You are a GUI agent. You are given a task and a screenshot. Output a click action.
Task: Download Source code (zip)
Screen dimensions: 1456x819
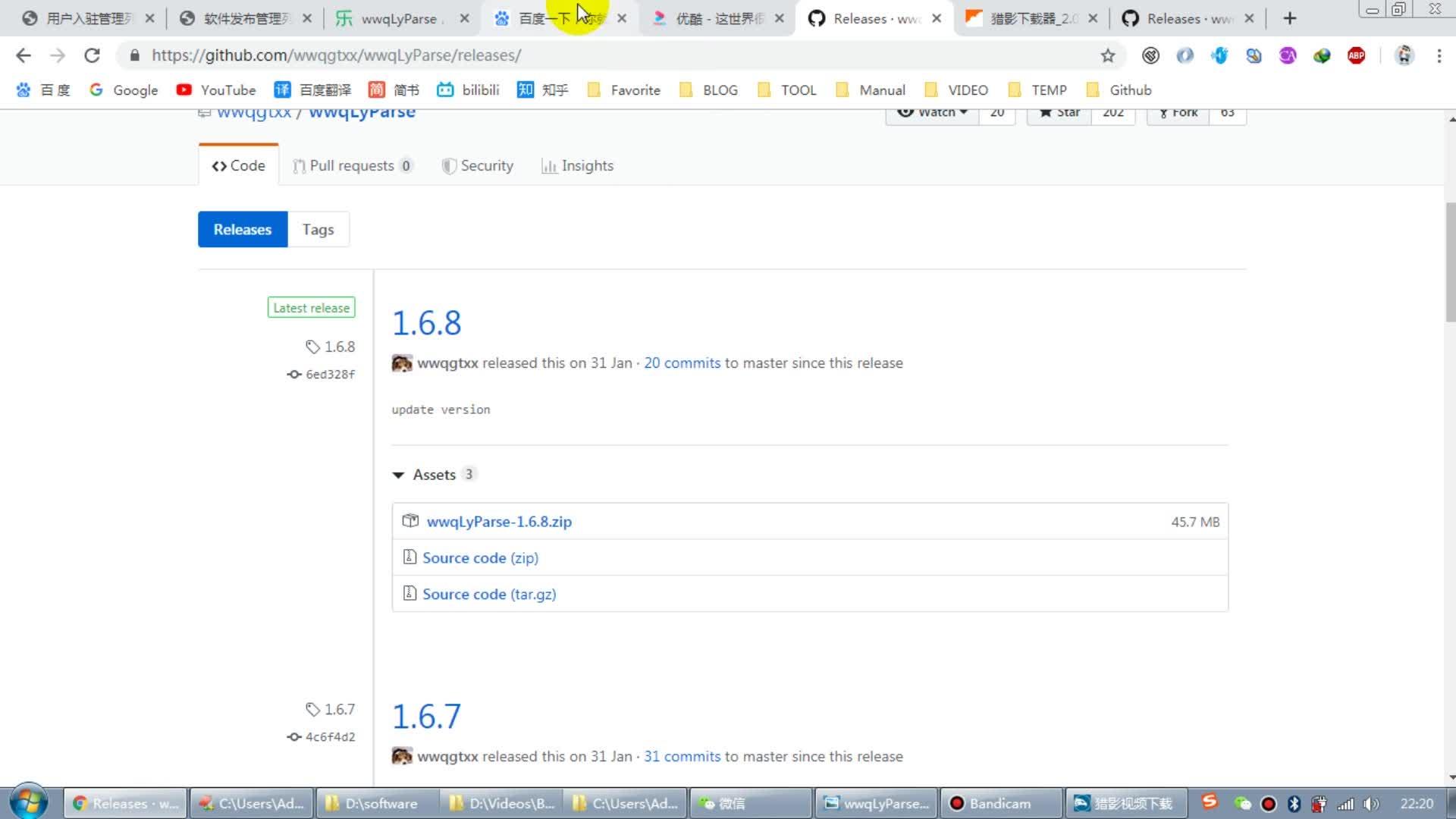click(480, 558)
